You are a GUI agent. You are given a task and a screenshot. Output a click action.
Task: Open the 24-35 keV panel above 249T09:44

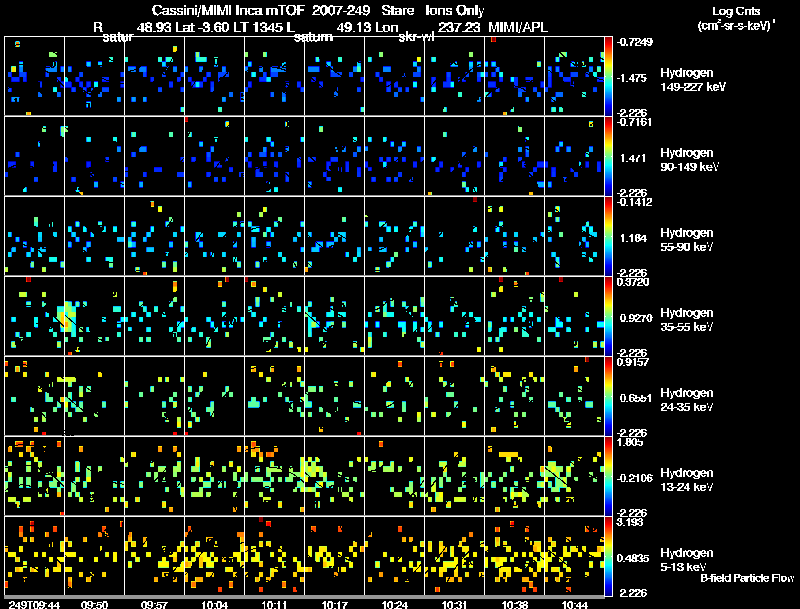[x=34, y=396]
